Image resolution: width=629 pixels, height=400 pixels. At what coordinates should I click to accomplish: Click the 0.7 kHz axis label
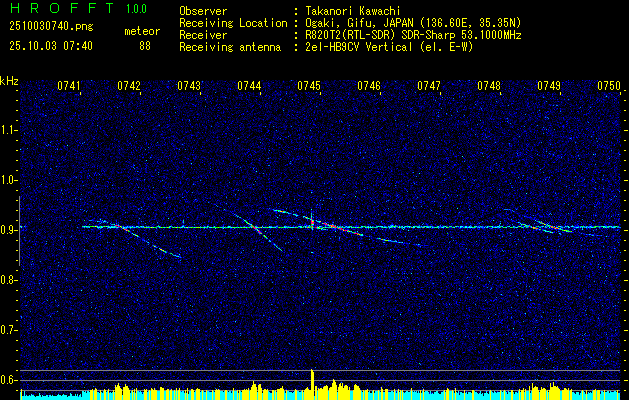[x=8, y=330]
